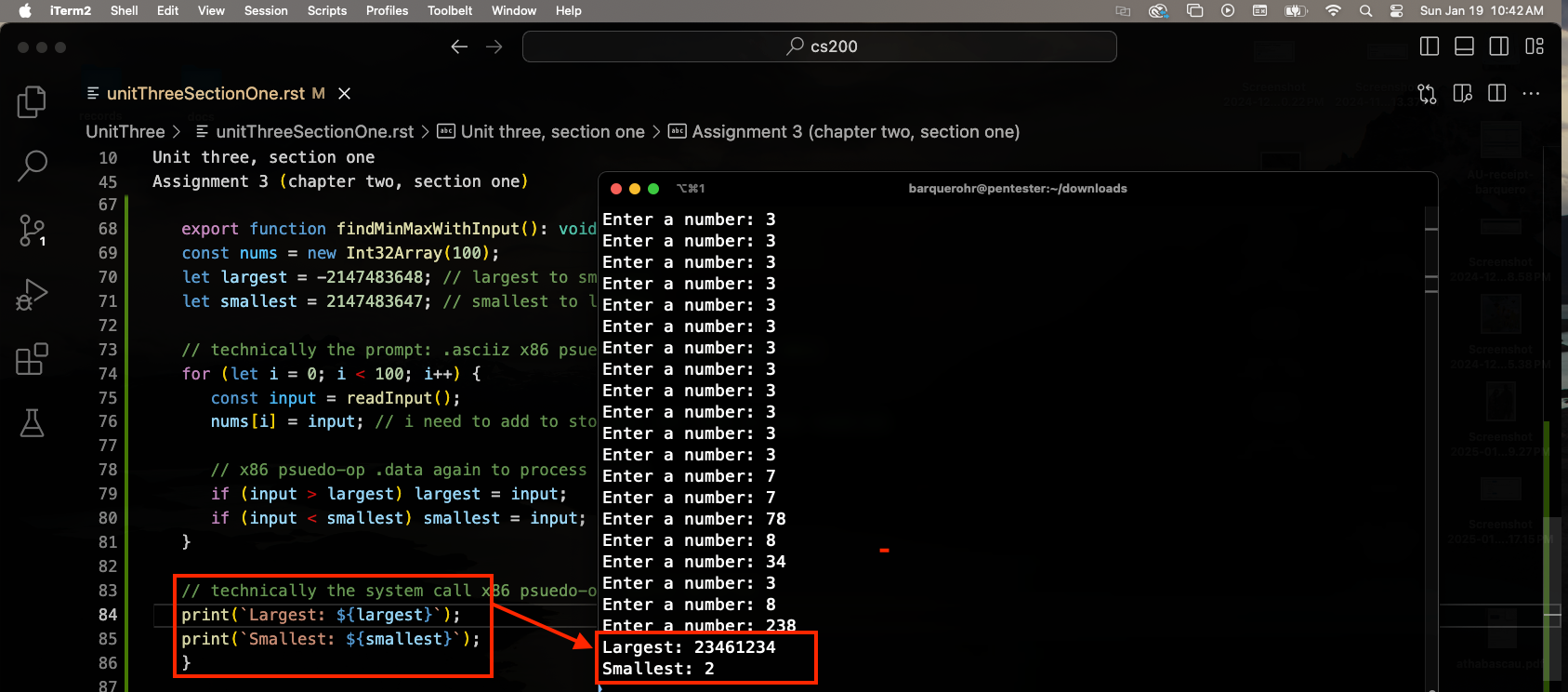Select the unitThreeSectionOne.rst editor tab

tap(205, 94)
